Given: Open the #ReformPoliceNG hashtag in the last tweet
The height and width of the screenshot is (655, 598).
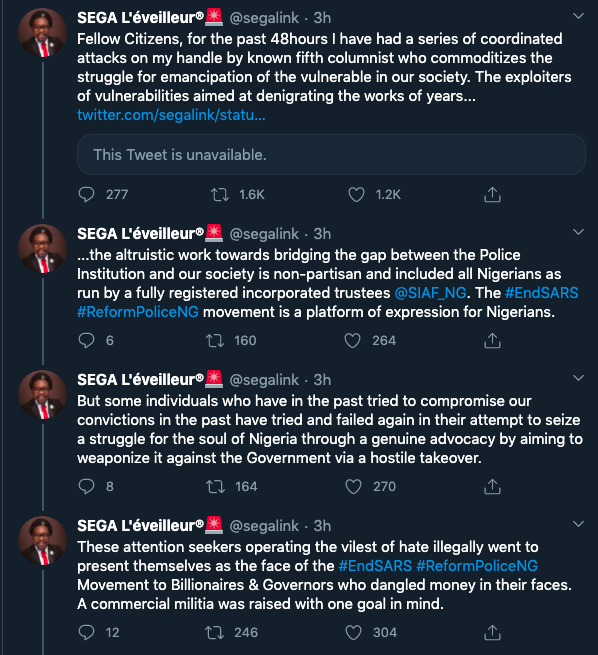Looking at the screenshot, I should click(x=477, y=566).
